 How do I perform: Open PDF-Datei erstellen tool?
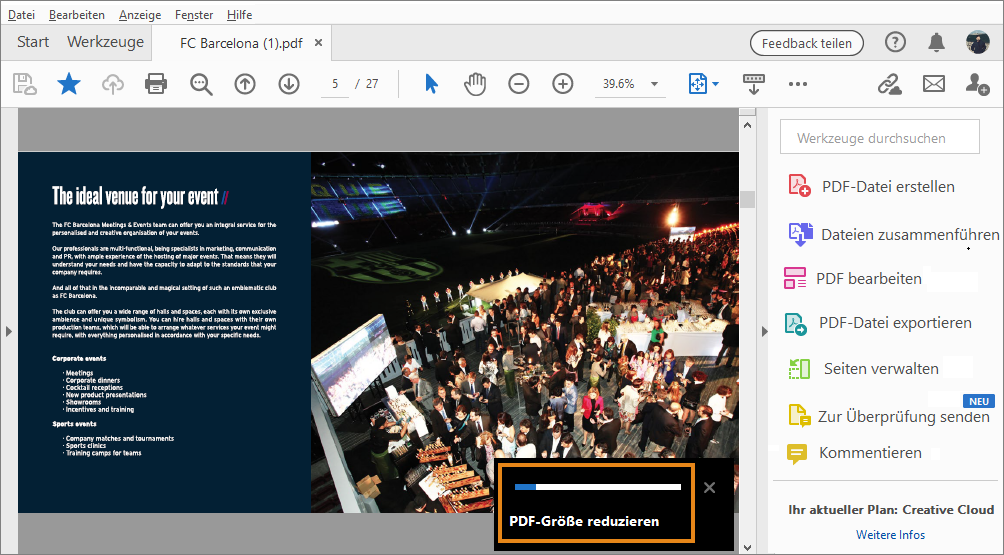(x=888, y=186)
